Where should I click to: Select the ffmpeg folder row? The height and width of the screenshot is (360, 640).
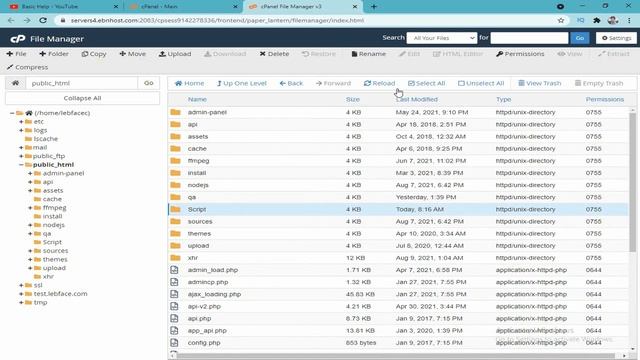398,160
